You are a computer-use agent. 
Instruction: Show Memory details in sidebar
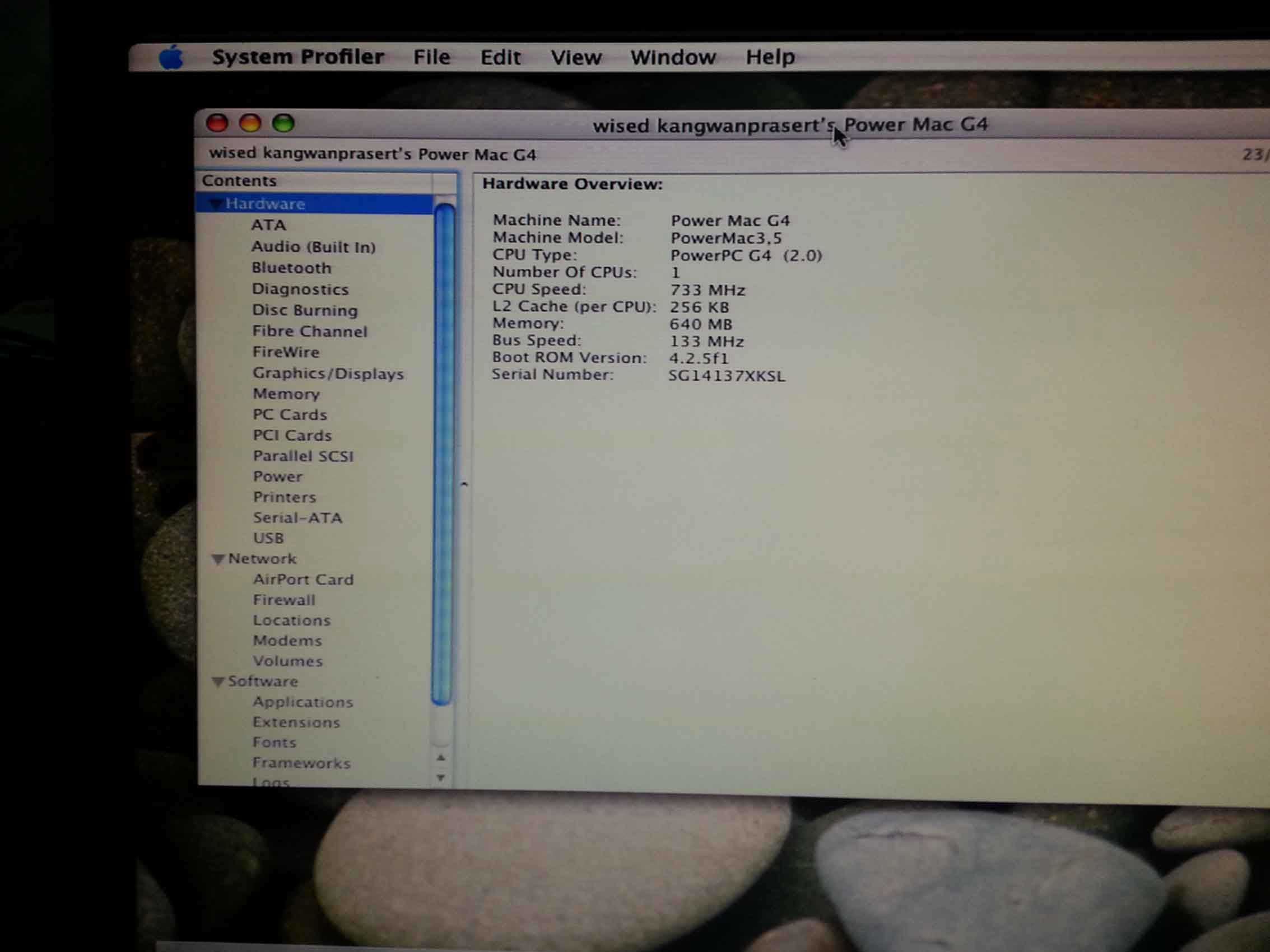(x=286, y=394)
